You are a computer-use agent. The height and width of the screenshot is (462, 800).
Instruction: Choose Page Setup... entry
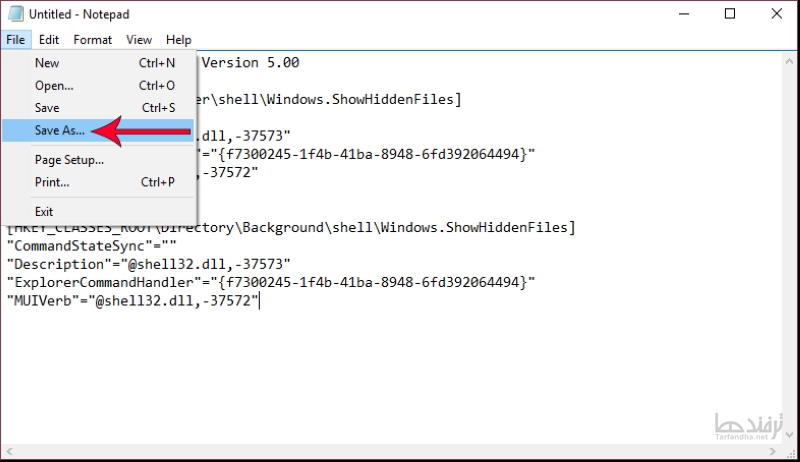click(98, 160)
